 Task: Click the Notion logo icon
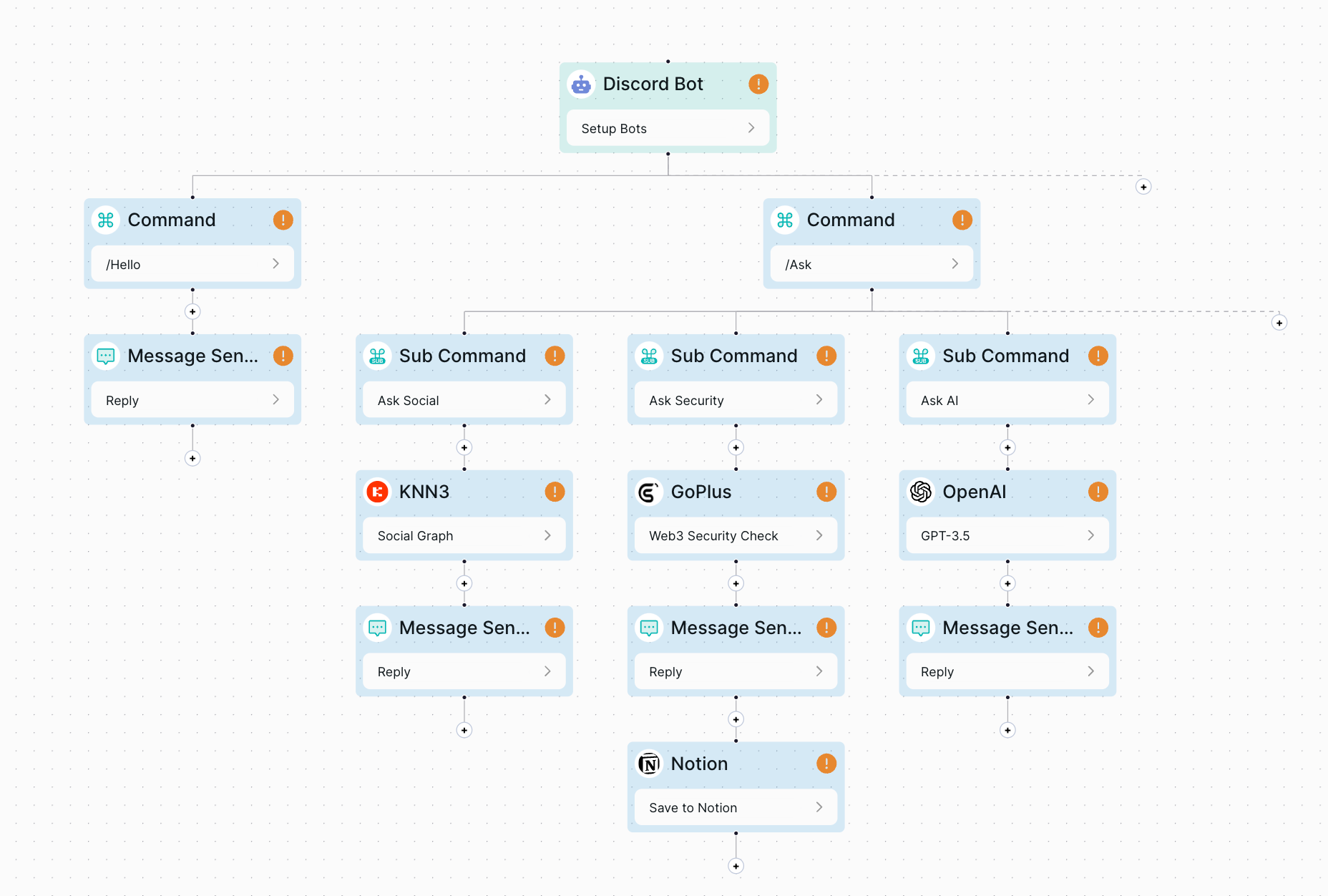pyautogui.click(x=648, y=764)
